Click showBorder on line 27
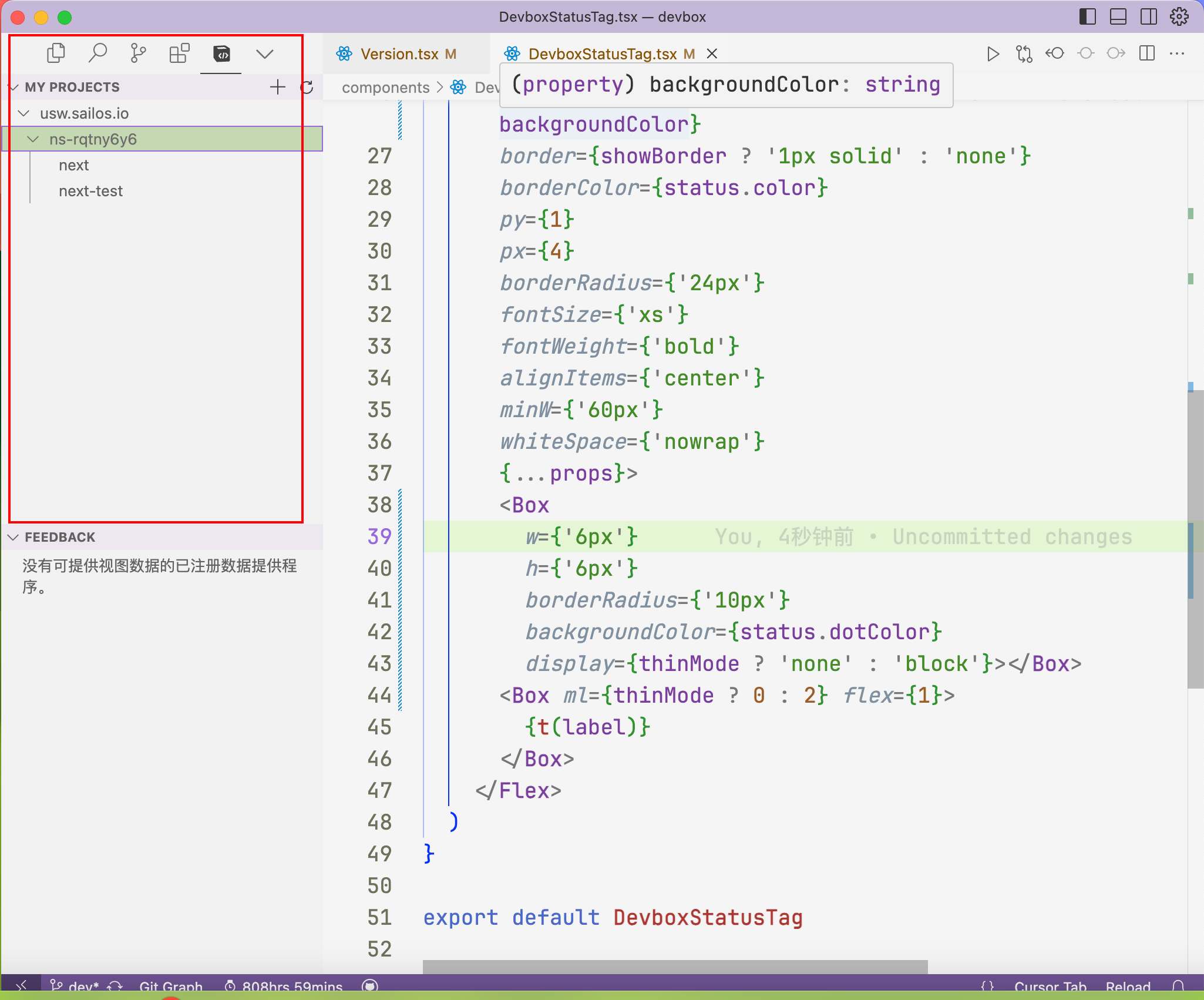The width and height of the screenshot is (1204, 1000). coord(664,156)
